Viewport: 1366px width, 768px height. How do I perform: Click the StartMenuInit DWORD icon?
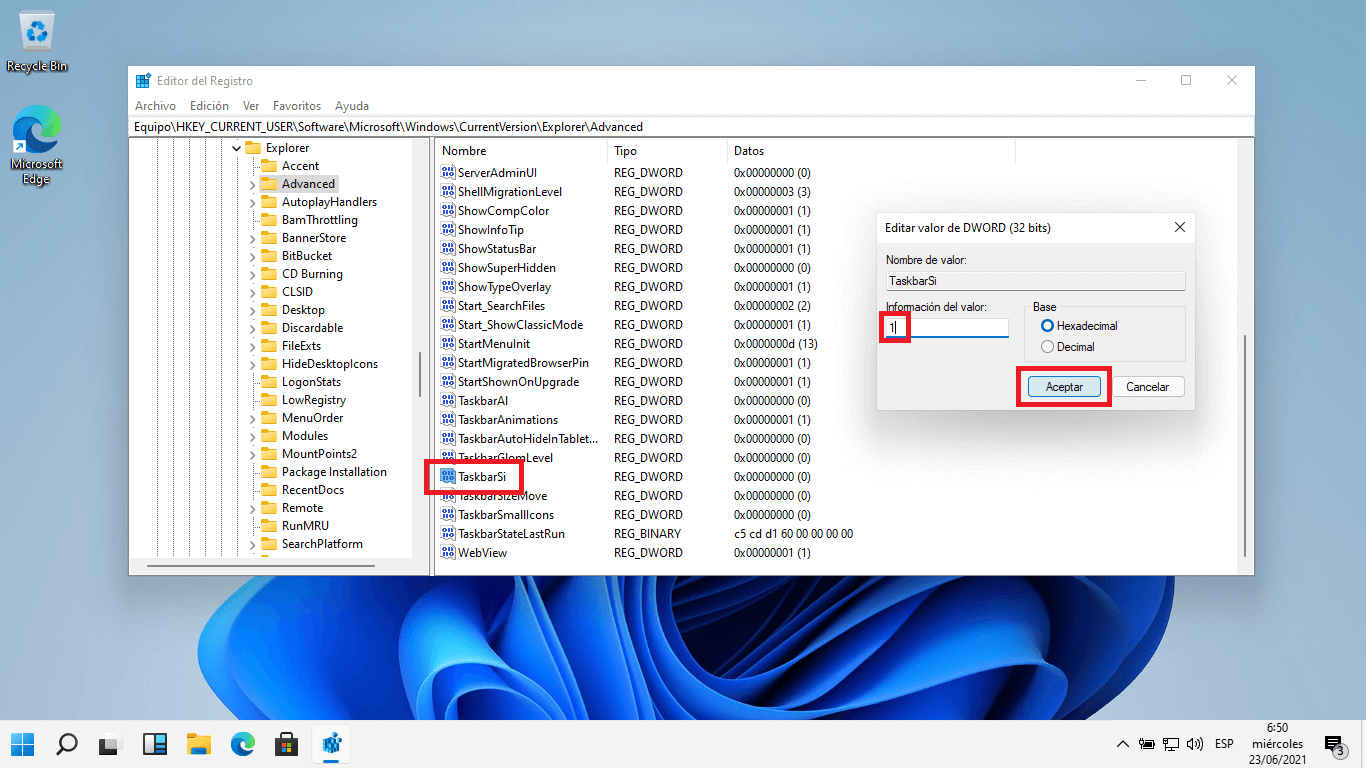pos(448,344)
